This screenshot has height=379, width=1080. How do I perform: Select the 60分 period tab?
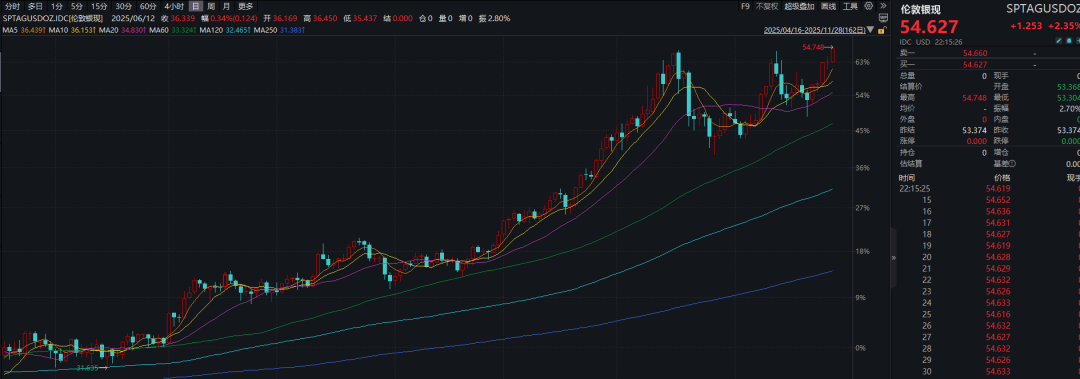[x=148, y=6]
